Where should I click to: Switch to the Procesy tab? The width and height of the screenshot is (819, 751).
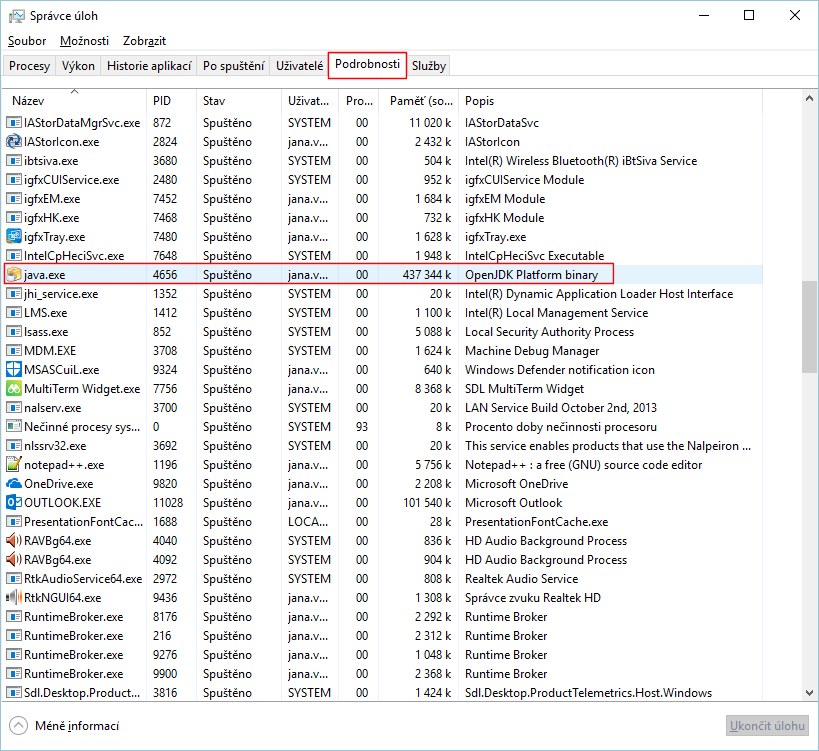coord(29,66)
